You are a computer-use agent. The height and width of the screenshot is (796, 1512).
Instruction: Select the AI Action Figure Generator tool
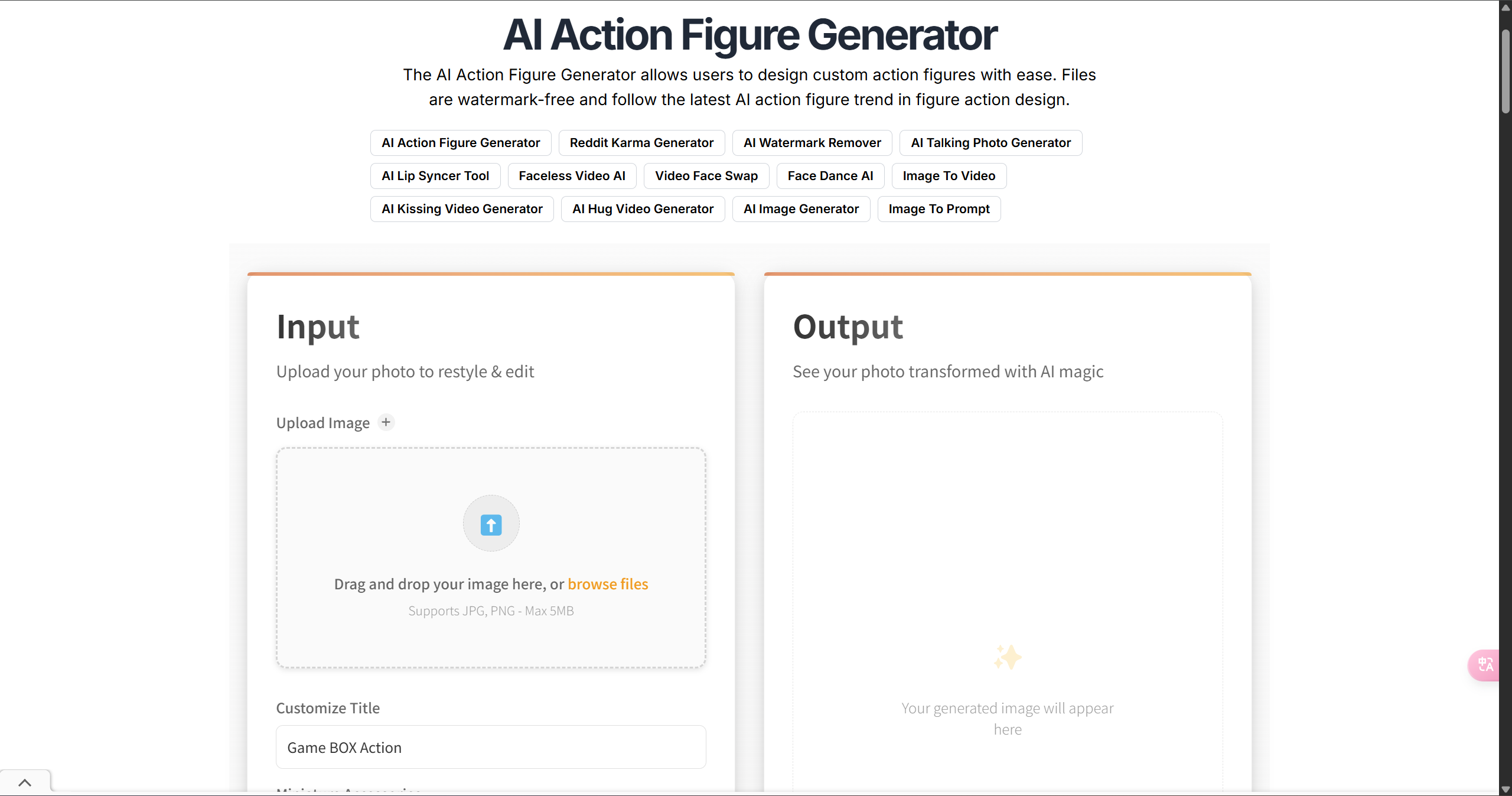pos(460,143)
